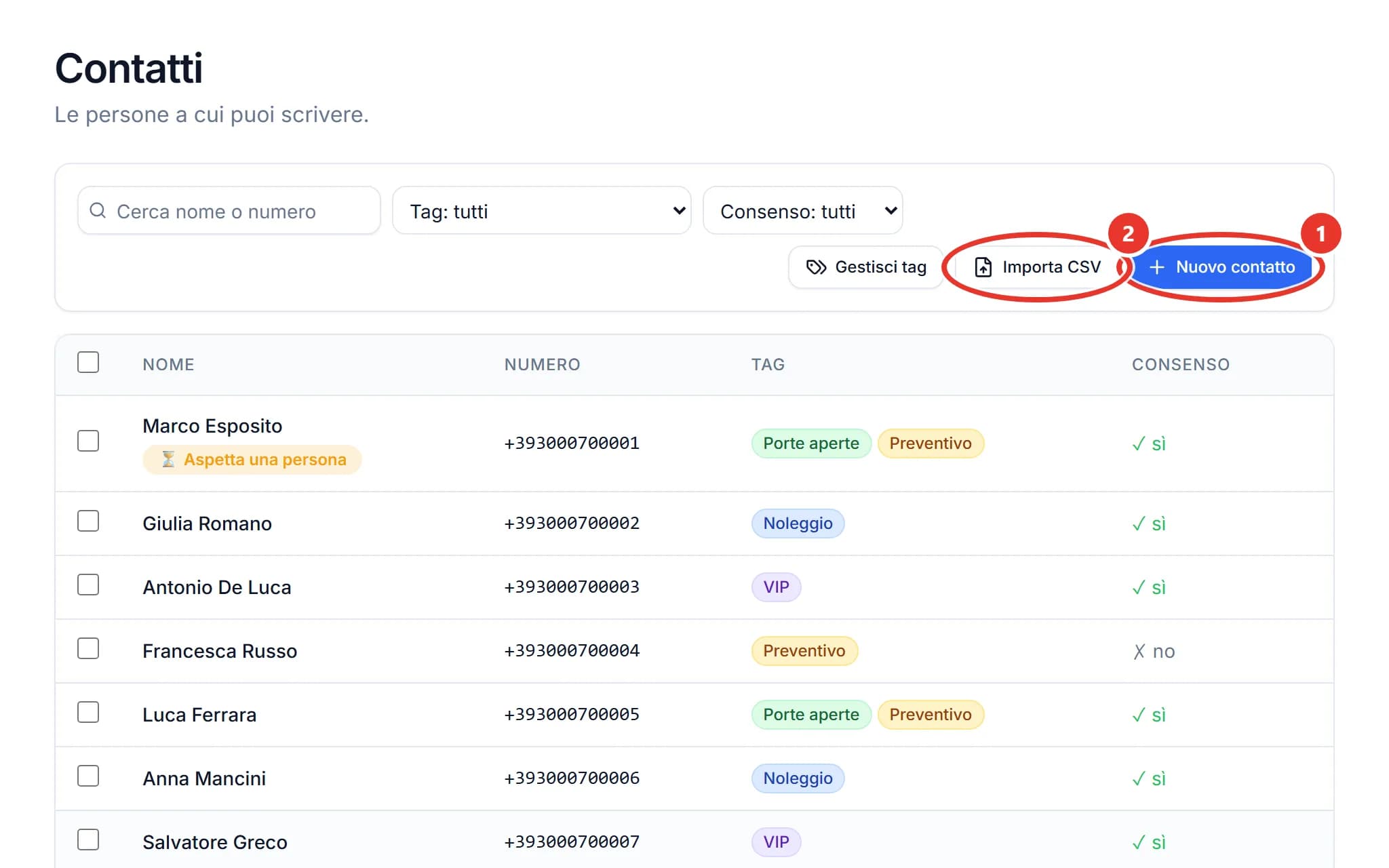1389x868 pixels.
Task: Click the plus icon on Nuovo contatto
Action: coord(1157,267)
